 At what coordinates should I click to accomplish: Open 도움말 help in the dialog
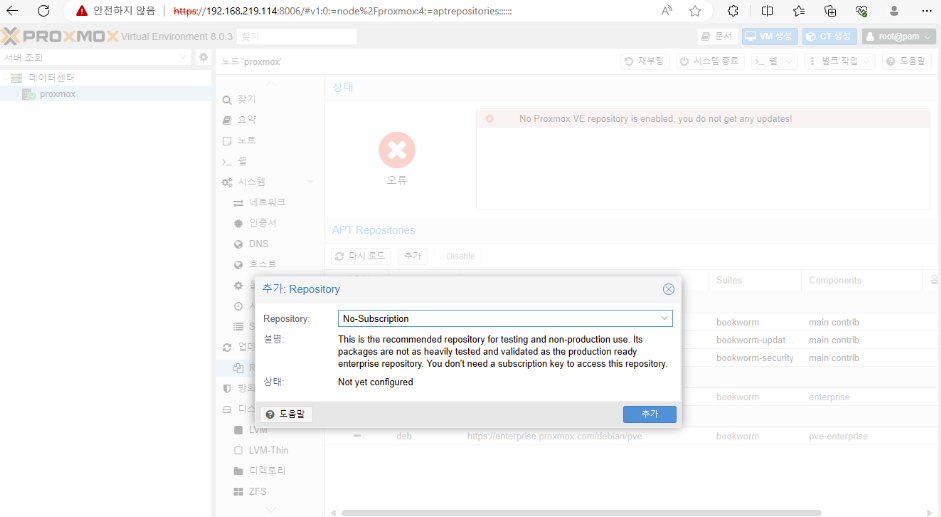(286, 414)
